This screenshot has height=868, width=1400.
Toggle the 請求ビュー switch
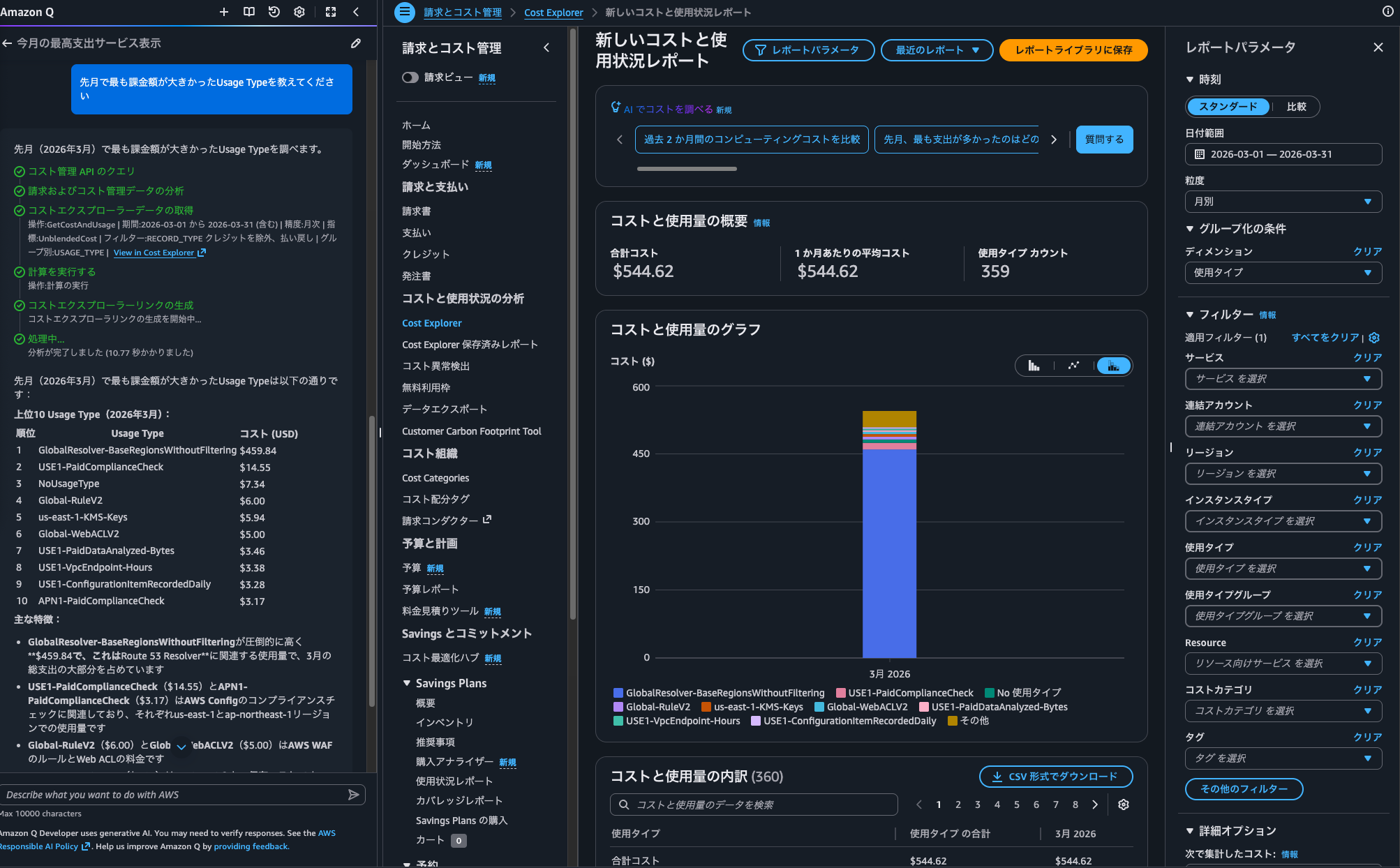tap(410, 77)
